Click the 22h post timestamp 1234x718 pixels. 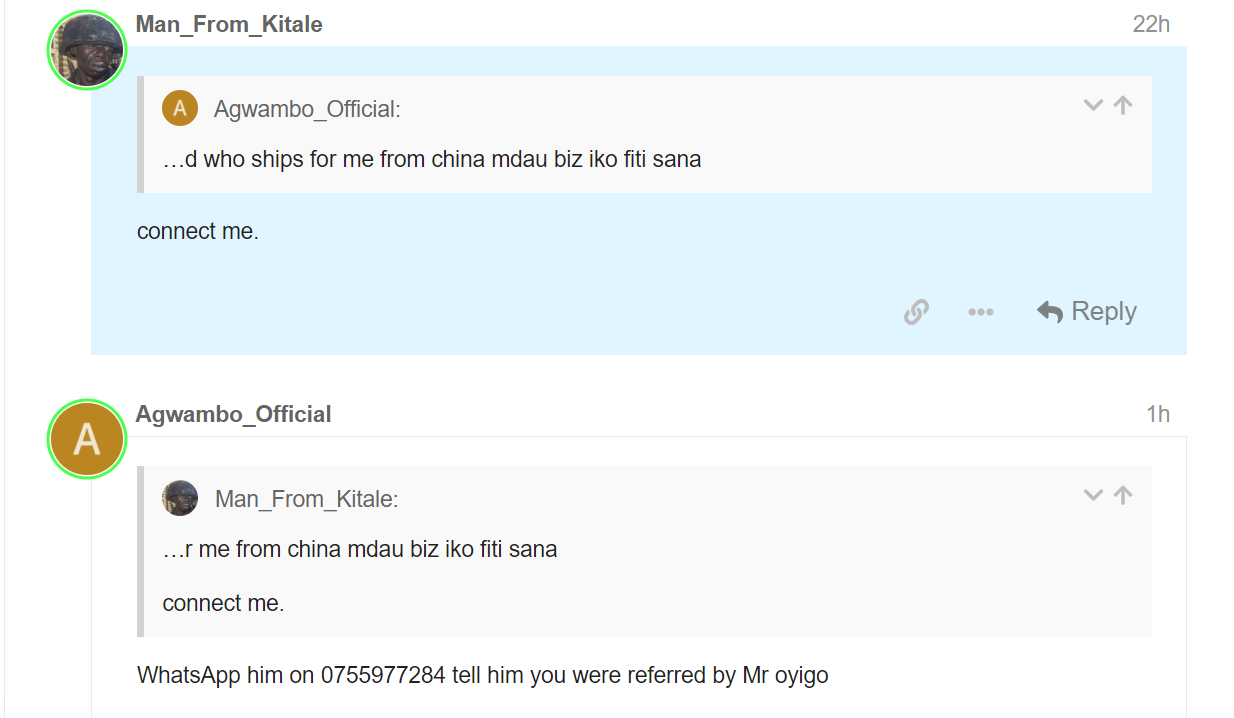pyautogui.click(x=1150, y=24)
